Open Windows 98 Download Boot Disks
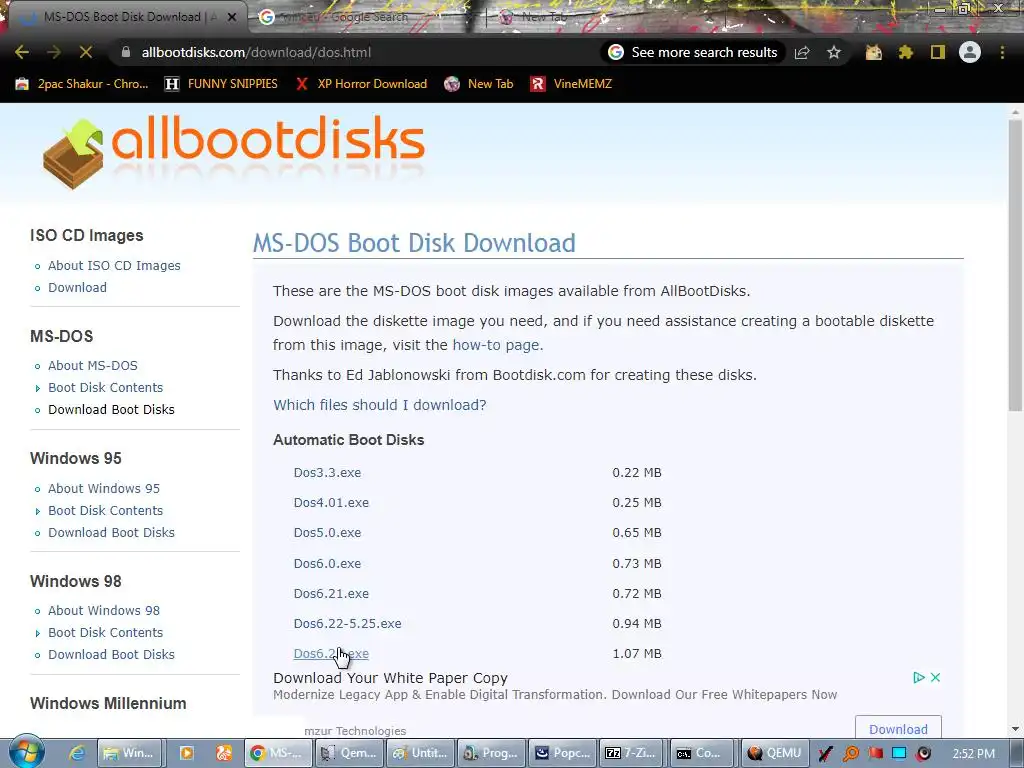Screen dimensions: 1024x768 point(111,654)
